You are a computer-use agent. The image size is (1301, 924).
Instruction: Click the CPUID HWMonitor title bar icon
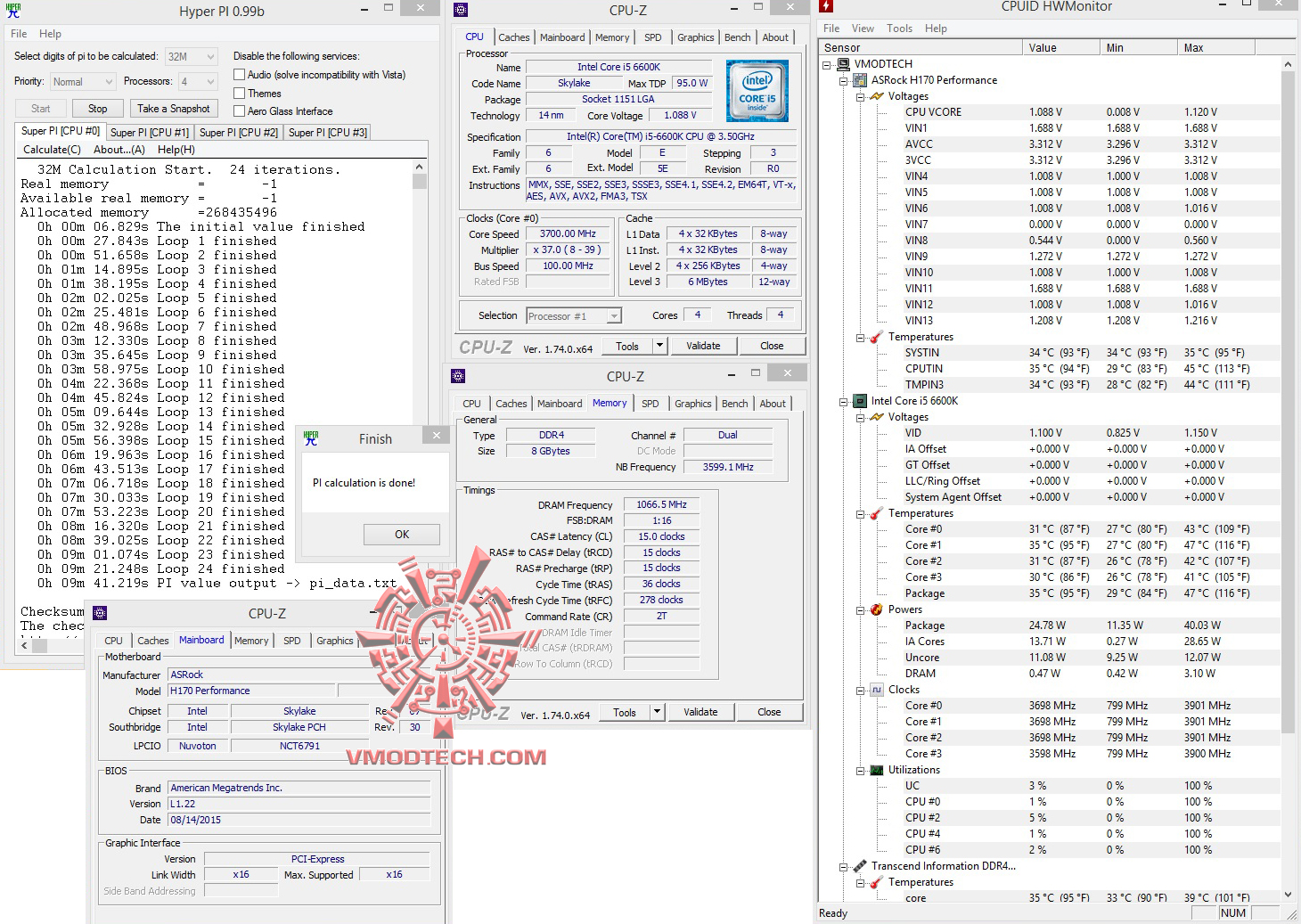pyautogui.click(x=826, y=6)
